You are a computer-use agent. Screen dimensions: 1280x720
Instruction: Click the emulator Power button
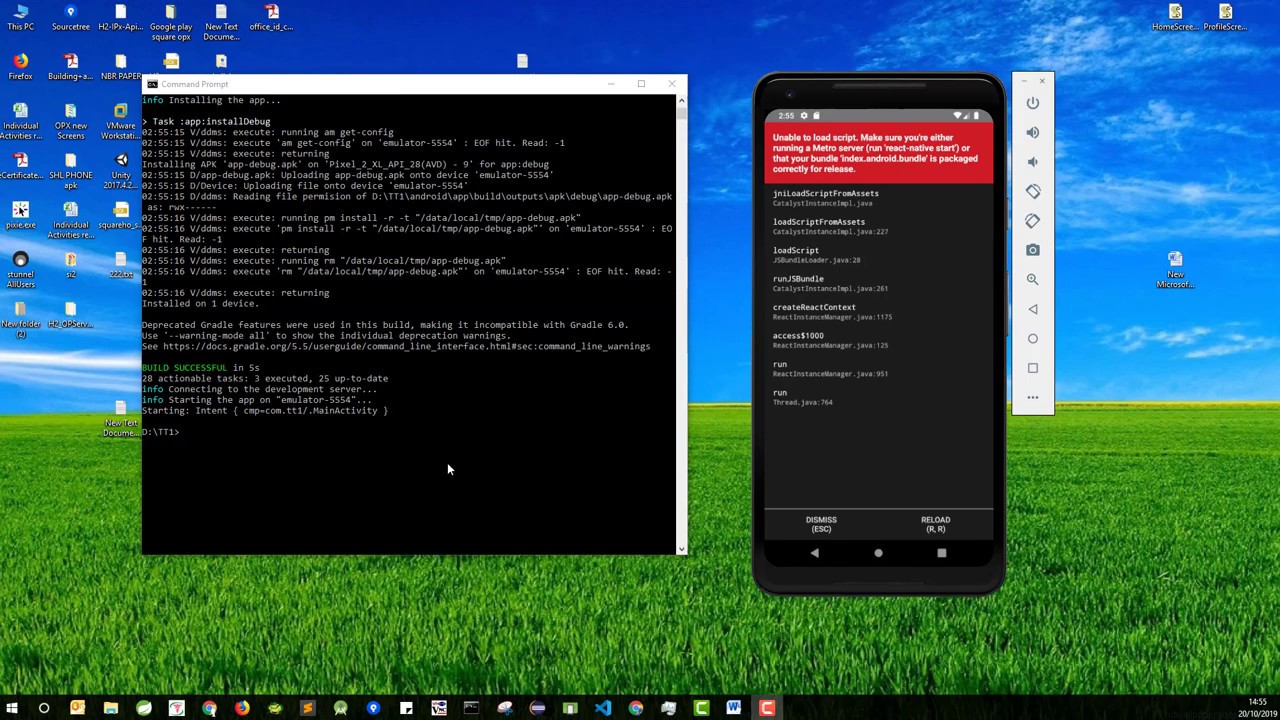click(x=1033, y=103)
